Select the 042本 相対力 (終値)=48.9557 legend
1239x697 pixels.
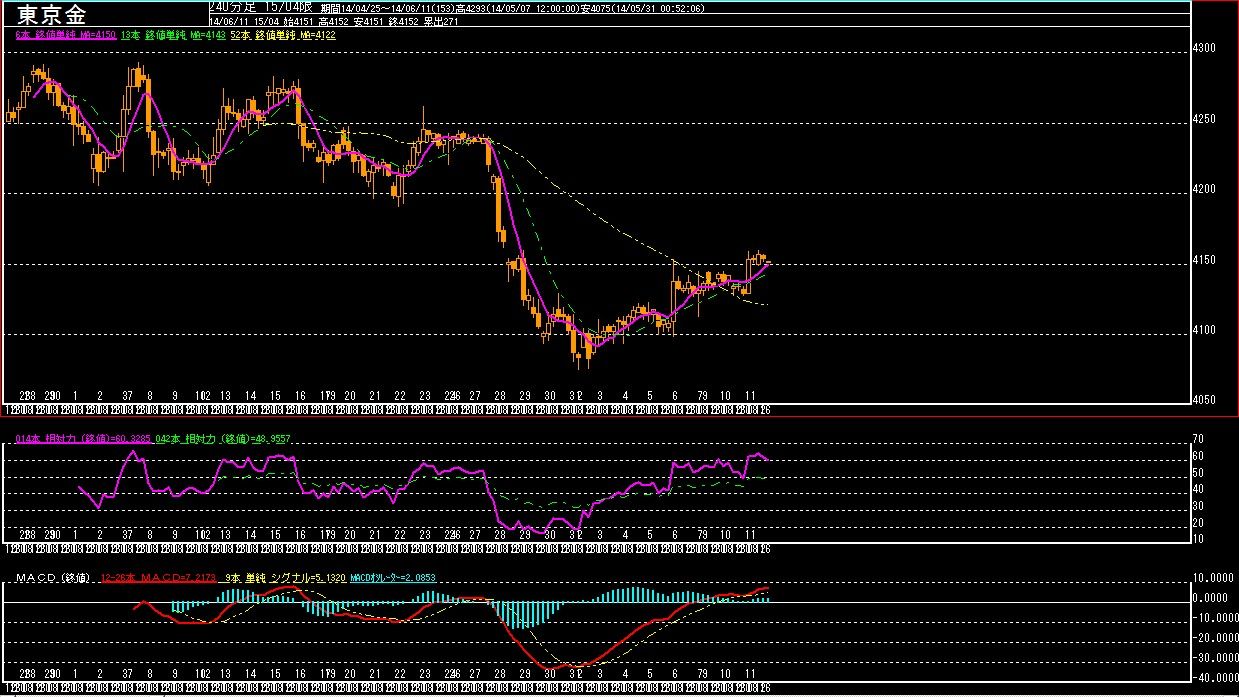[x=221, y=438]
